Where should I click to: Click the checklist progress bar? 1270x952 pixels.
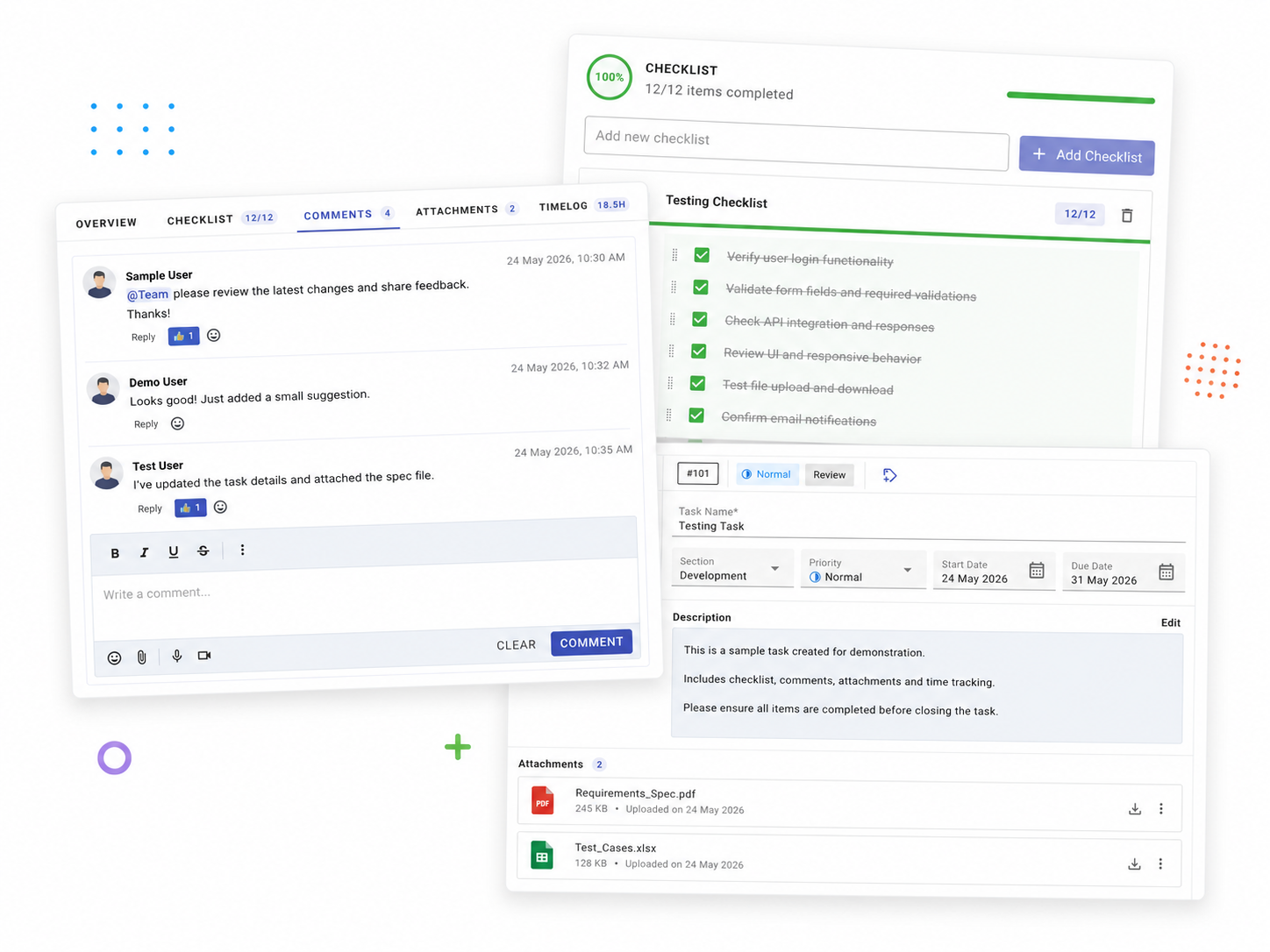[x=1081, y=97]
